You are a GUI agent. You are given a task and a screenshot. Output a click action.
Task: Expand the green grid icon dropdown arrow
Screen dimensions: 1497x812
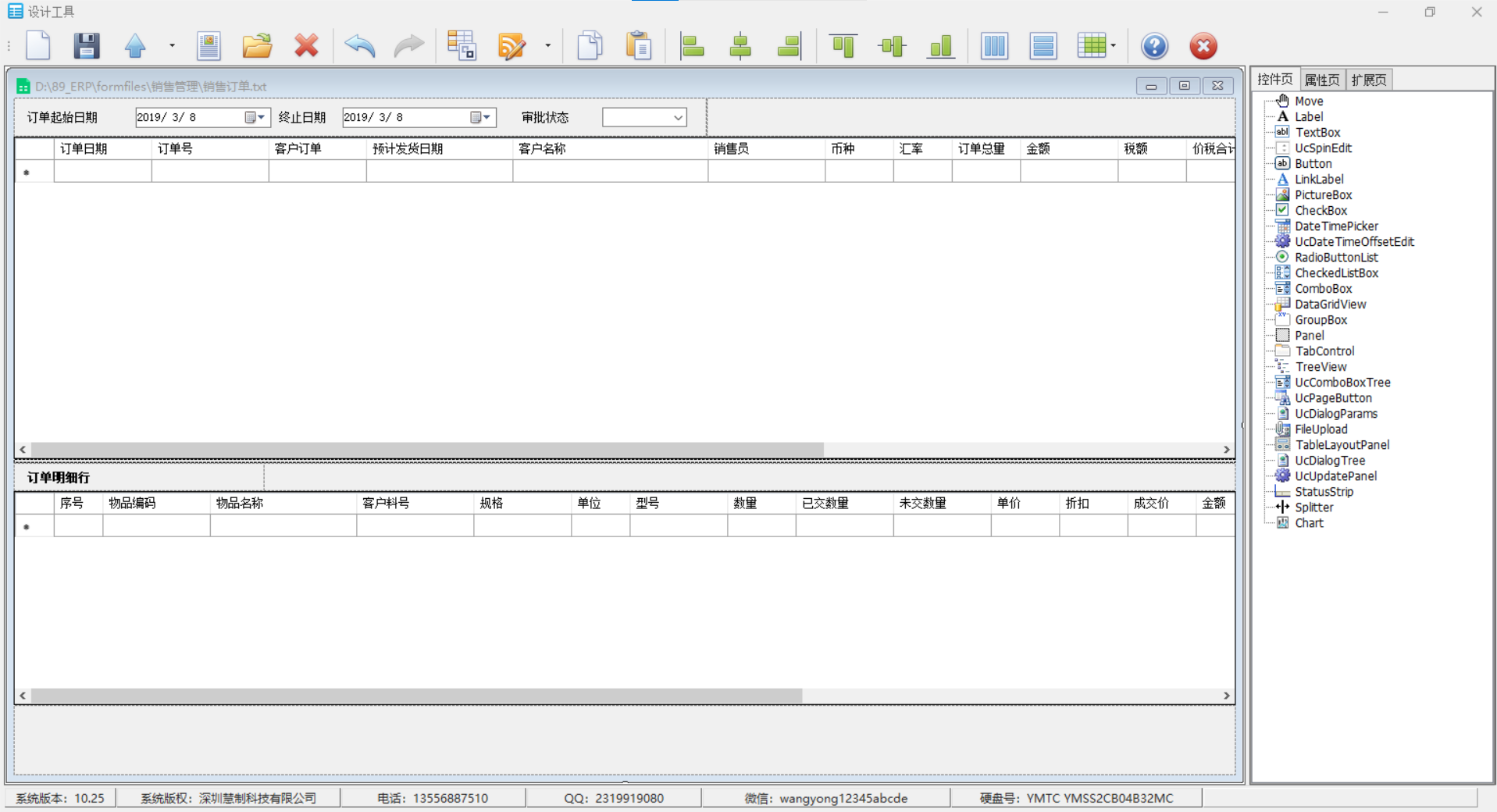[1114, 46]
